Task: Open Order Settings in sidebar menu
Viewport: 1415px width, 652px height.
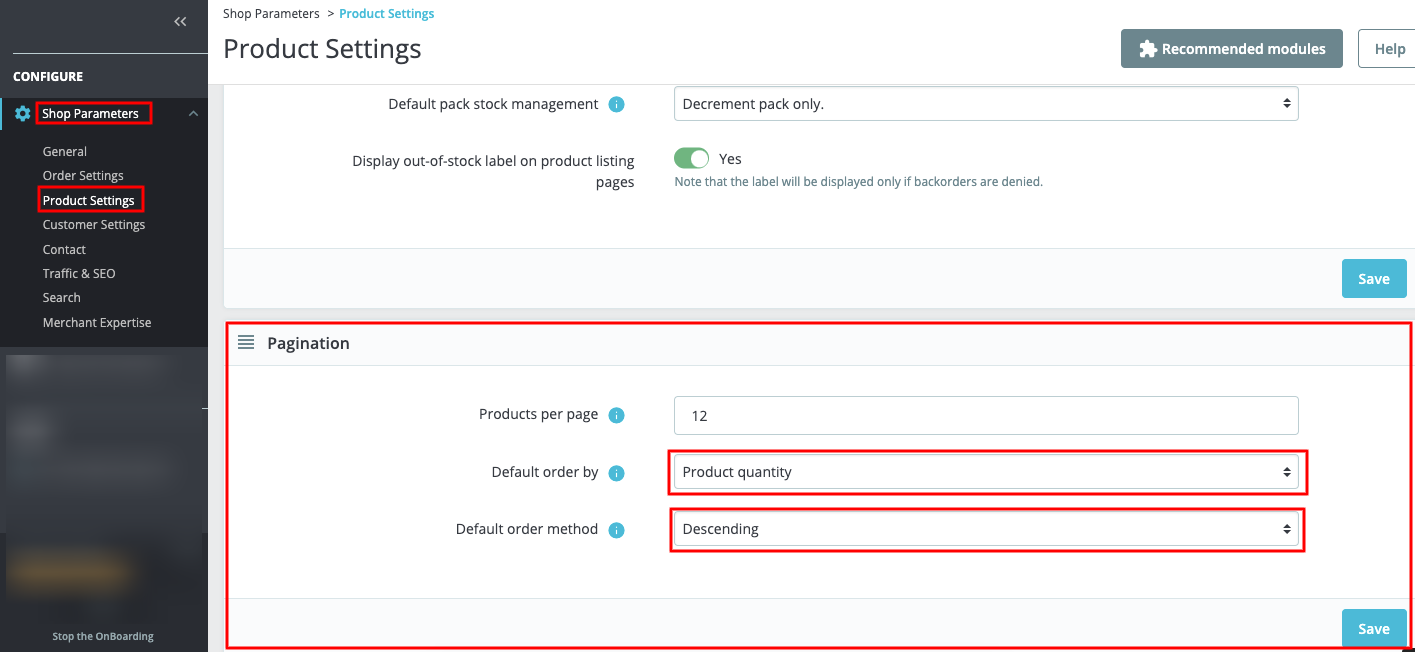Action: click(x=83, y=176)
